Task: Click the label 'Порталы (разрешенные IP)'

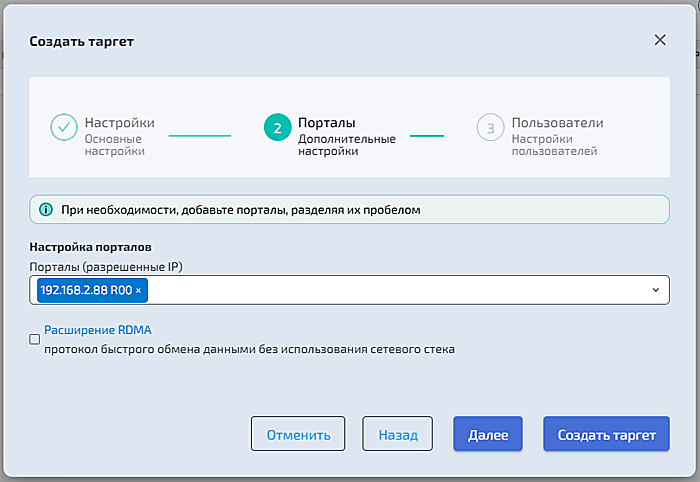Action: tap(106, 267)
